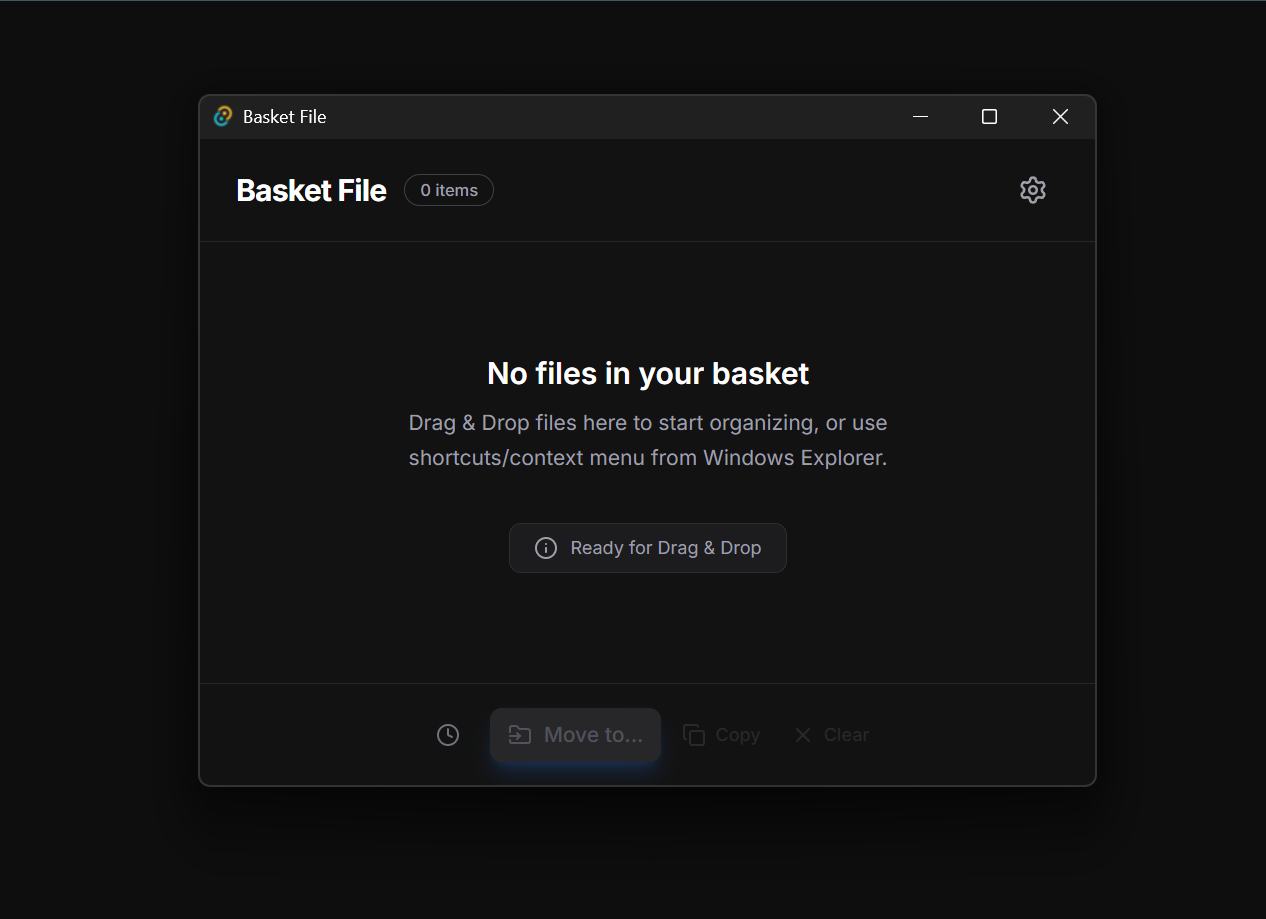Open history with the clock icon

coord(448,735)
